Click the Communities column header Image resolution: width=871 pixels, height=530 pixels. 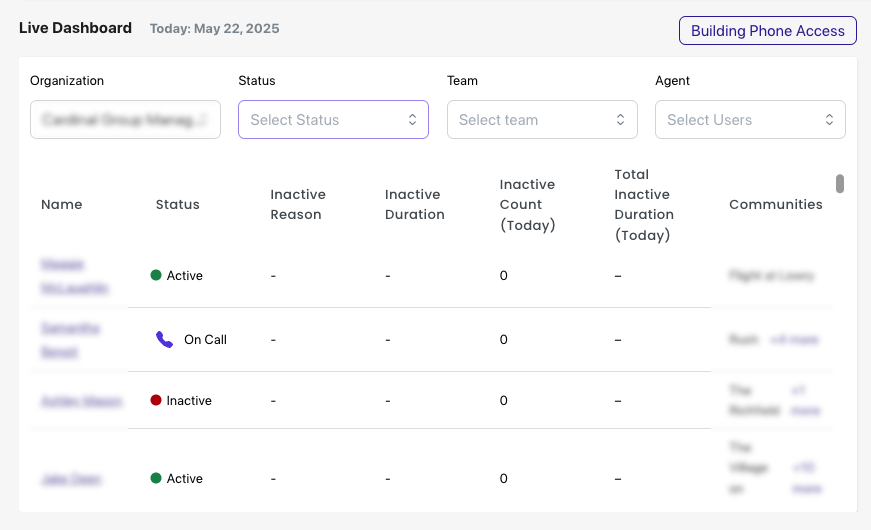click(x=776, y=204)
